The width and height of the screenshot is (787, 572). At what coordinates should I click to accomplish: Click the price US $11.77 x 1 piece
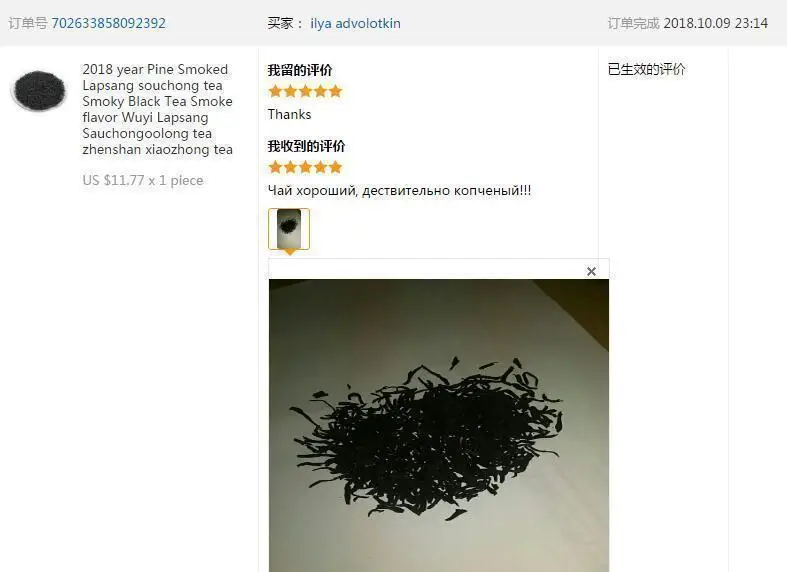click(143, 180)
